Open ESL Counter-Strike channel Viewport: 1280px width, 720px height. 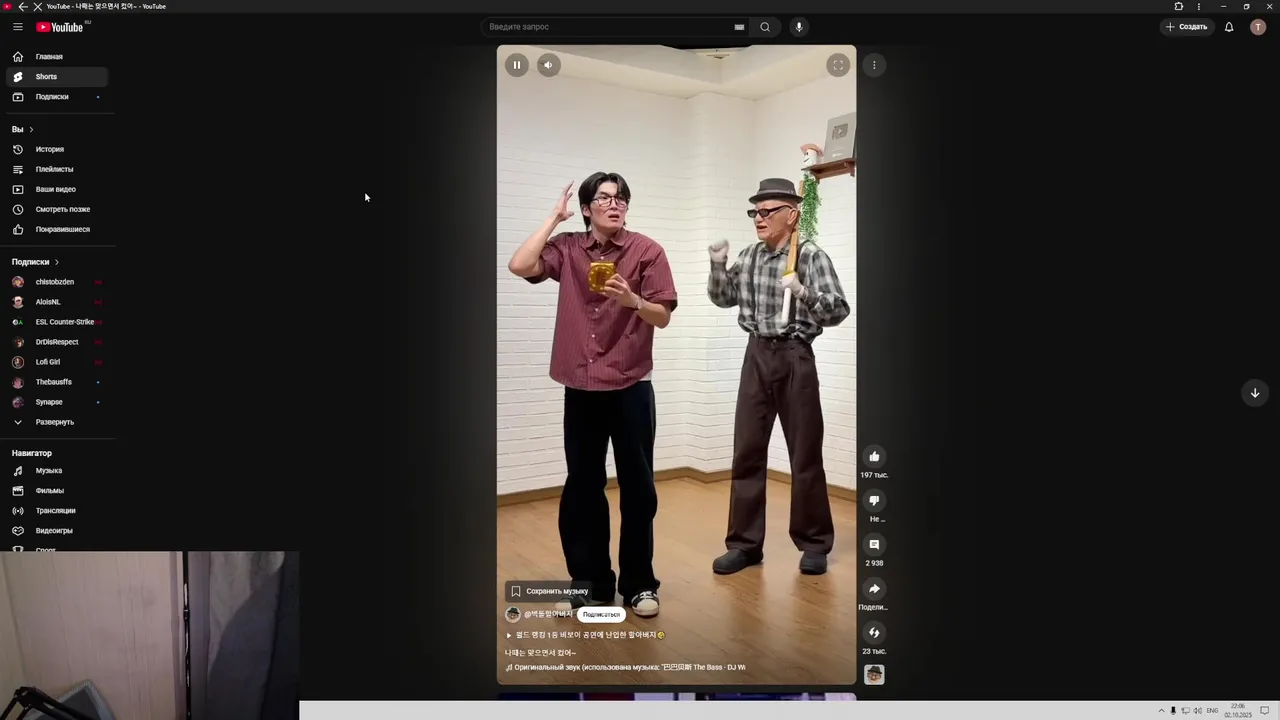pyautogui.click(x=57, y=322)
